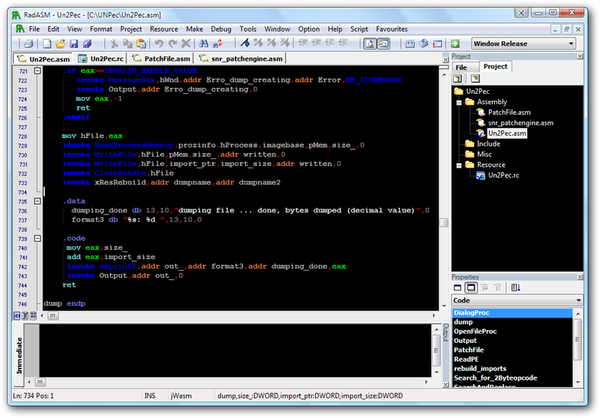This screenshot has height=418, width=600.
Task: Collapse the code block at line 721
Action: [x=38, y=70]
